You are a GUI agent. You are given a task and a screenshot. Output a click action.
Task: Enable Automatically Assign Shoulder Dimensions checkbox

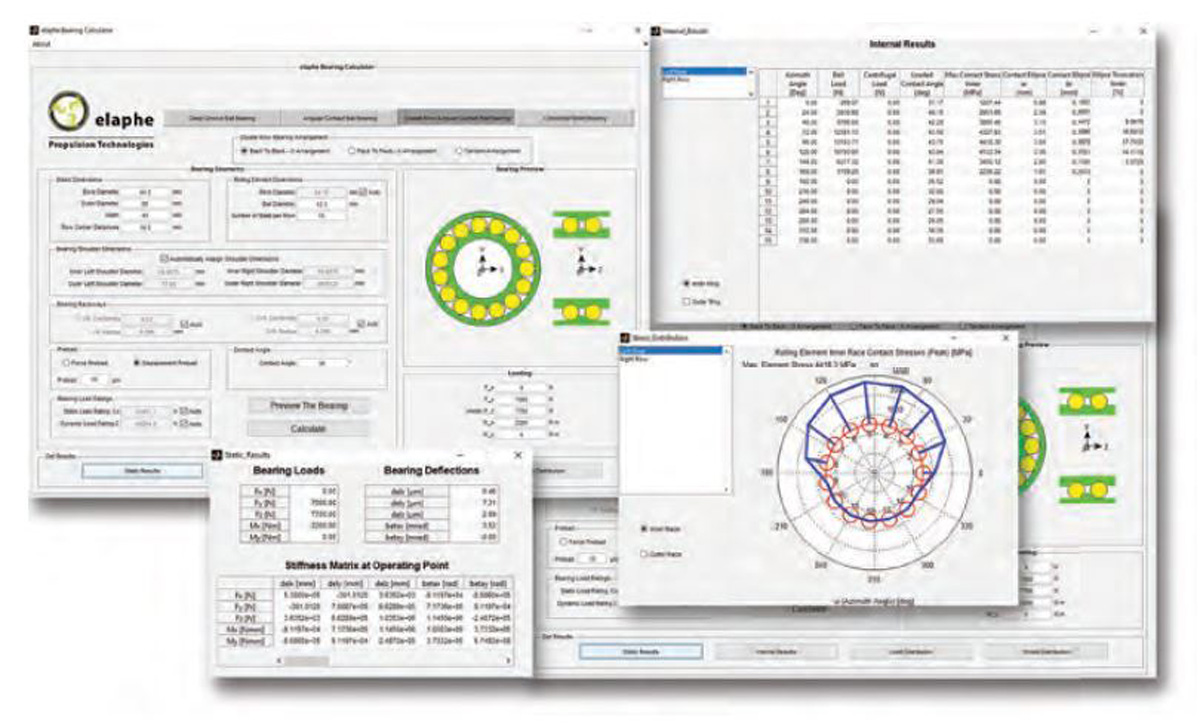pos(164,257)
